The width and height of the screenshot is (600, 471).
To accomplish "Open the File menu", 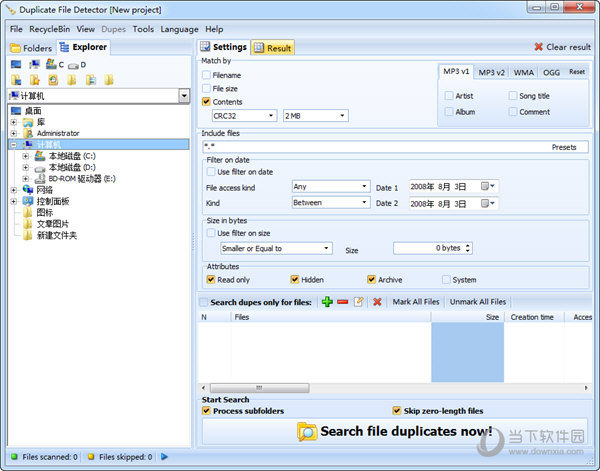I will 16,29.
